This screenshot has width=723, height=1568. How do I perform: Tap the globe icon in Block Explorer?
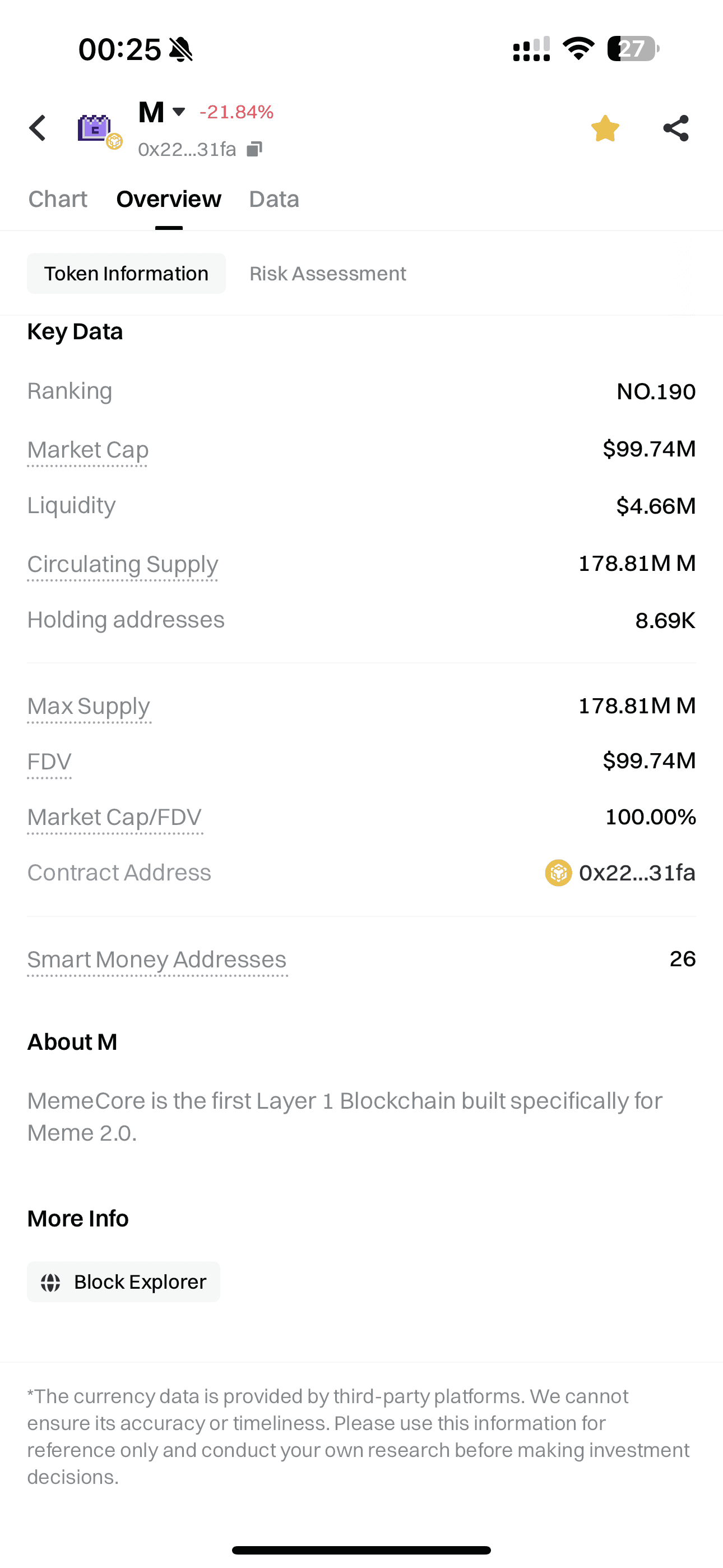tap(50, 1282)
